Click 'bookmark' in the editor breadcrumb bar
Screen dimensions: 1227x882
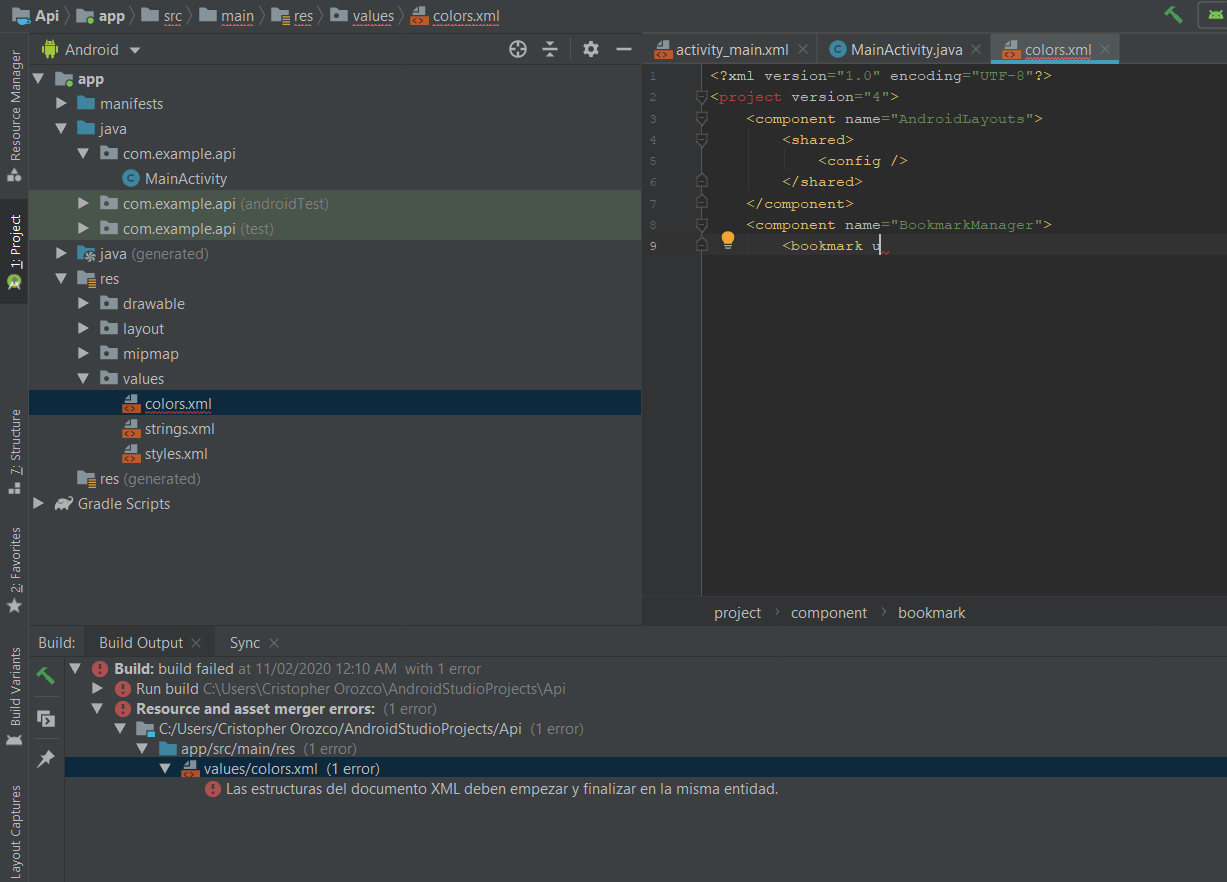click(931, 612)
